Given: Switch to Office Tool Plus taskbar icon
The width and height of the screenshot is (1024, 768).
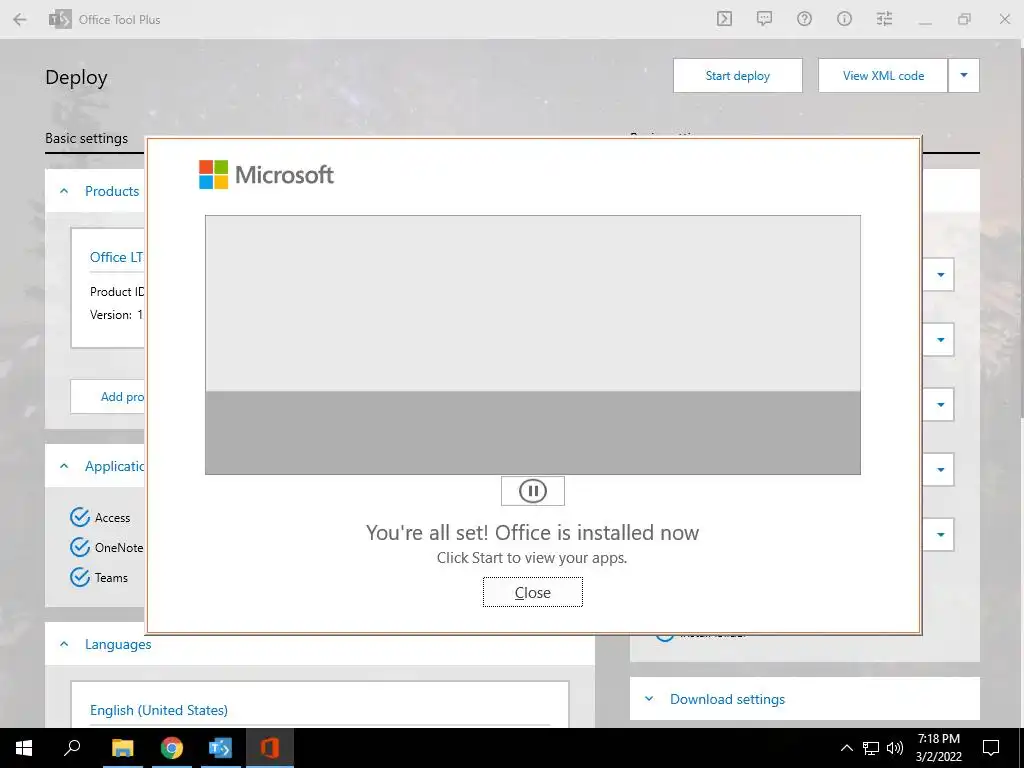Looking at the screenshot, I should click(x=221, y=748).
